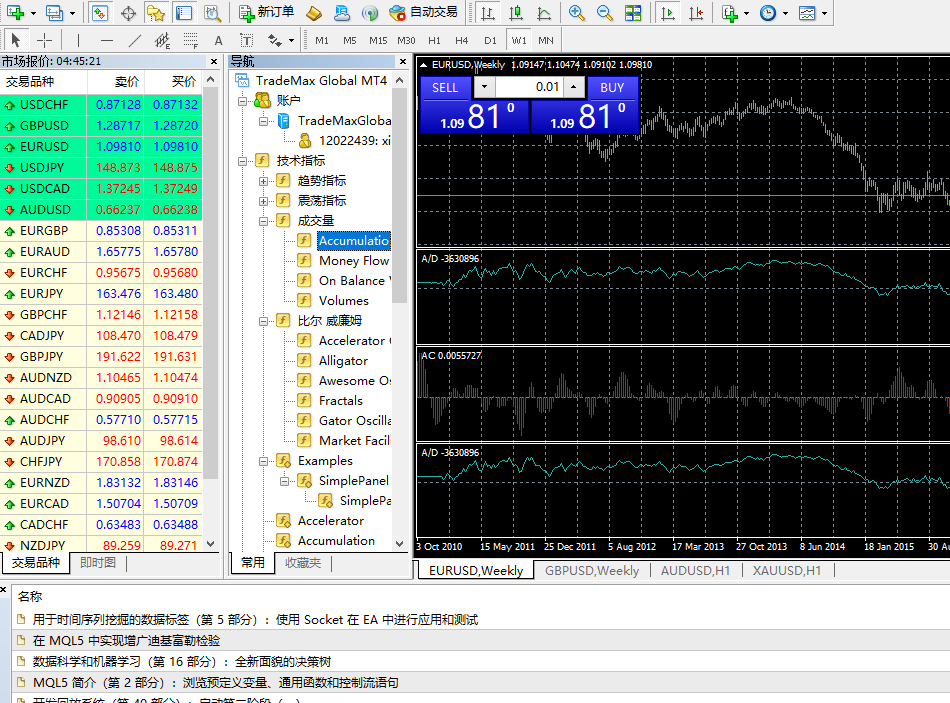The height and width of the screenshot is (703, 950).
Task: Collapse the 比尔 威廉姆 tree node
Action: point(263,321)
